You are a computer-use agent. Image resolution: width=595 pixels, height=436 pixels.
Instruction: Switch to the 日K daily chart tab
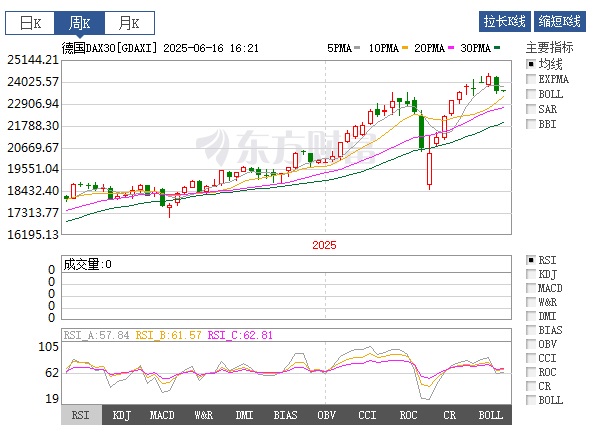coord(30,23)
